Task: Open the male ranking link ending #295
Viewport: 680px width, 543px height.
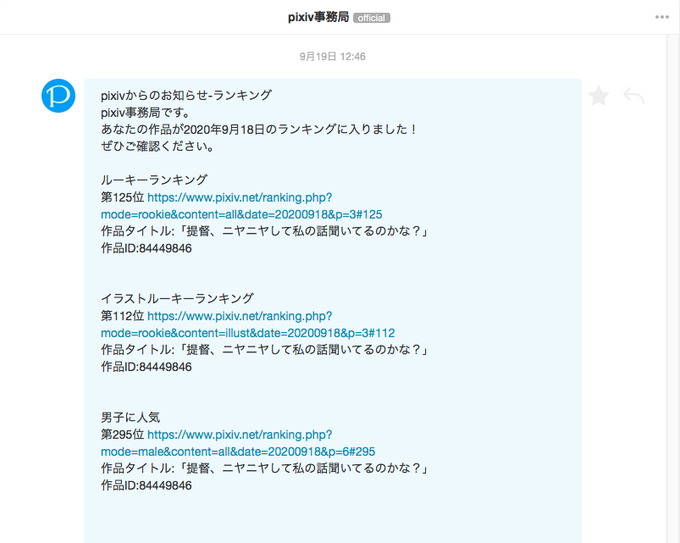Action: click(x=238, y=443)
